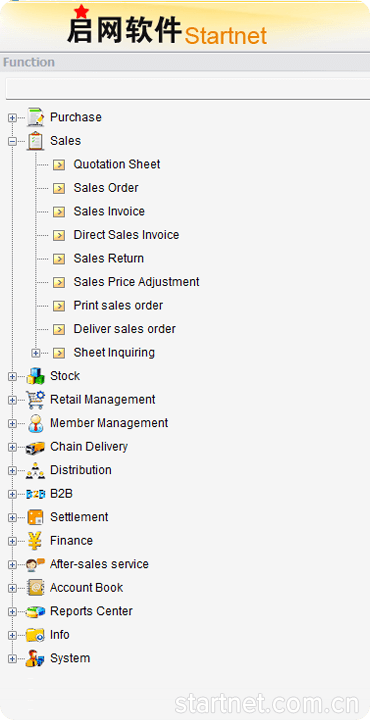Image resolution: width=370 pixels, height=720 pixels.
Task: Expand the Distribution tree node
Action: tap(12, 471)
